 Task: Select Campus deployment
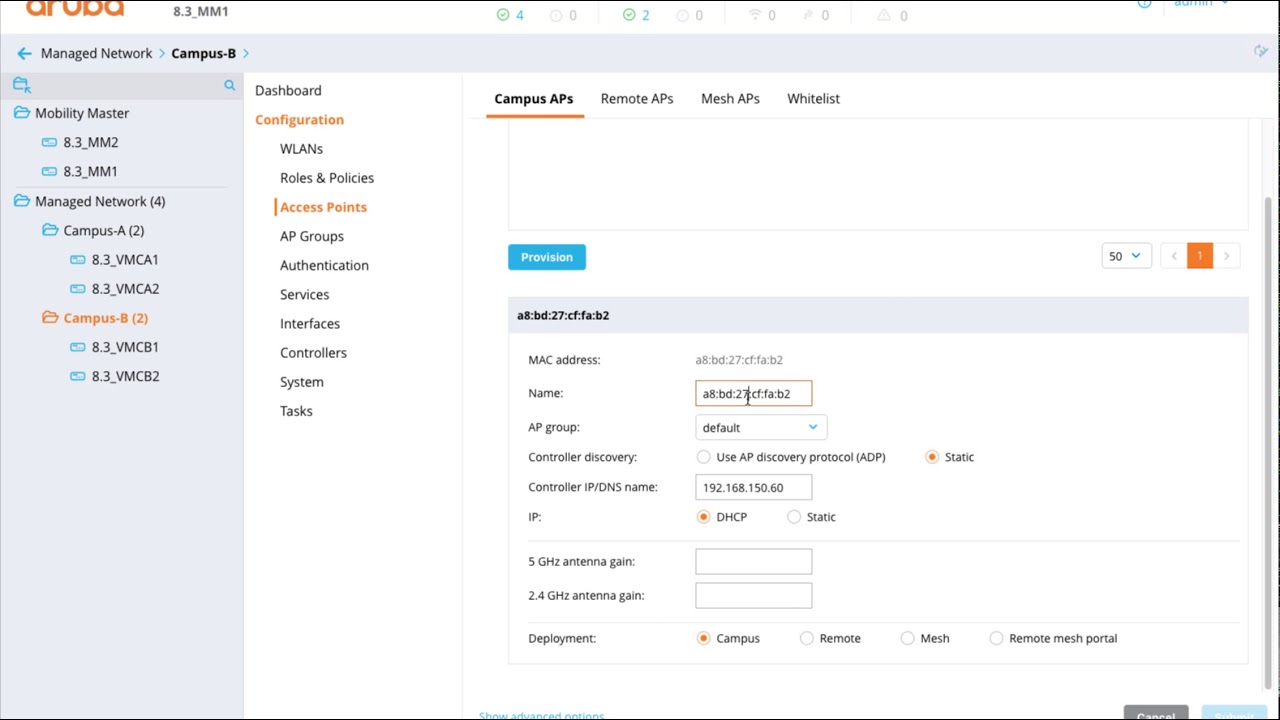pos(704,638)
